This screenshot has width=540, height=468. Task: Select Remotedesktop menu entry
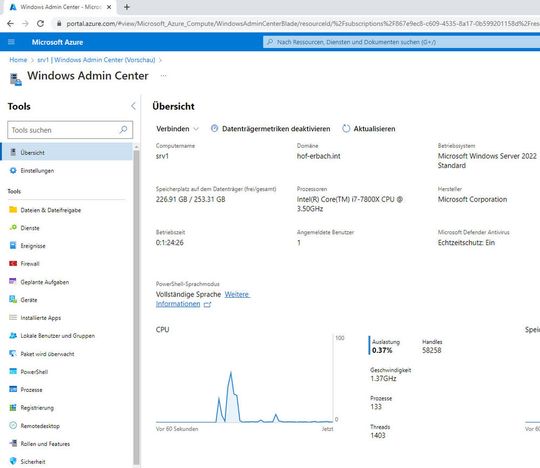point(67,425)
